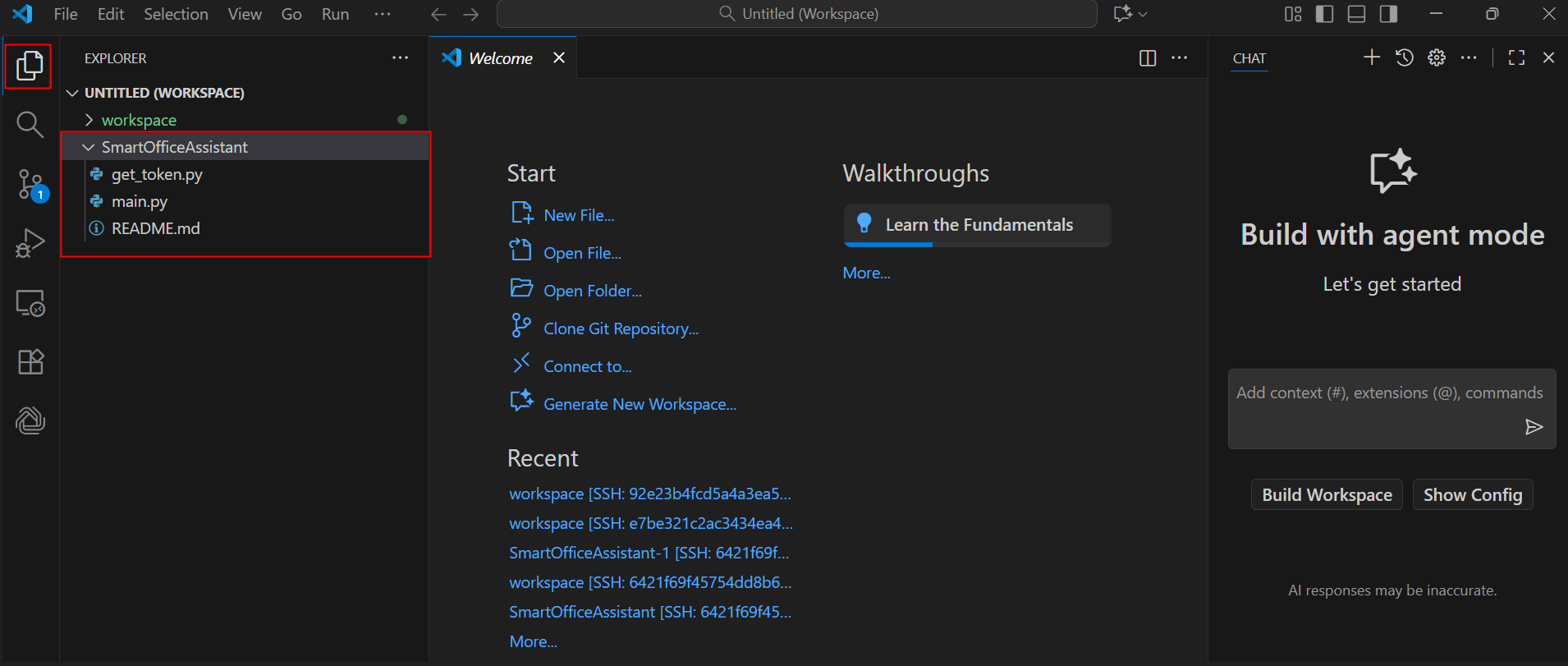Open Source Control view with pending change

point(30,184)
